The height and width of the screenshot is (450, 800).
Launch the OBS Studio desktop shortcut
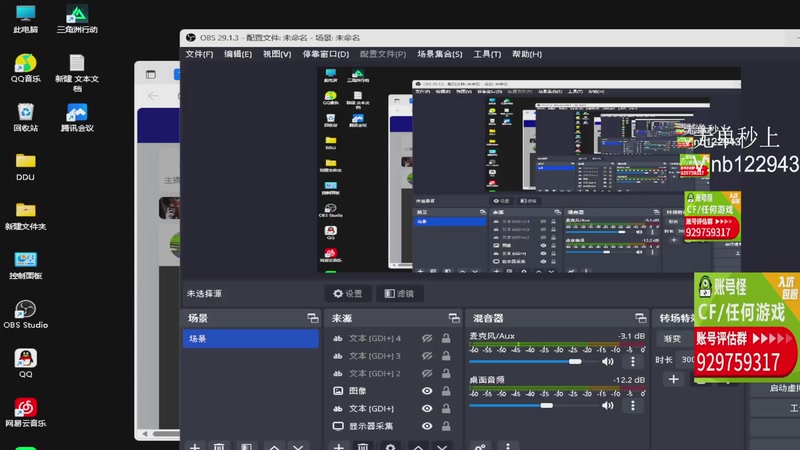(26, 314)
